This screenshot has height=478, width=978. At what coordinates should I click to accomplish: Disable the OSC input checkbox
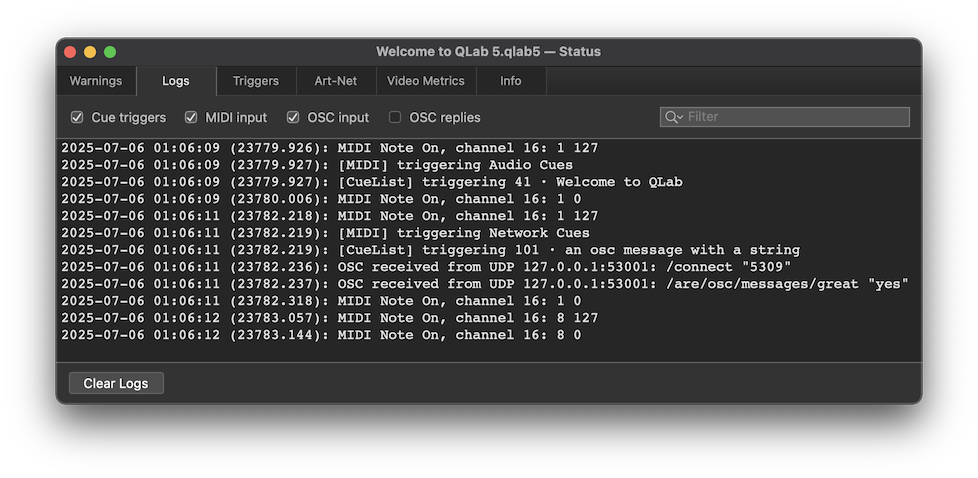(x=293, y=117)
